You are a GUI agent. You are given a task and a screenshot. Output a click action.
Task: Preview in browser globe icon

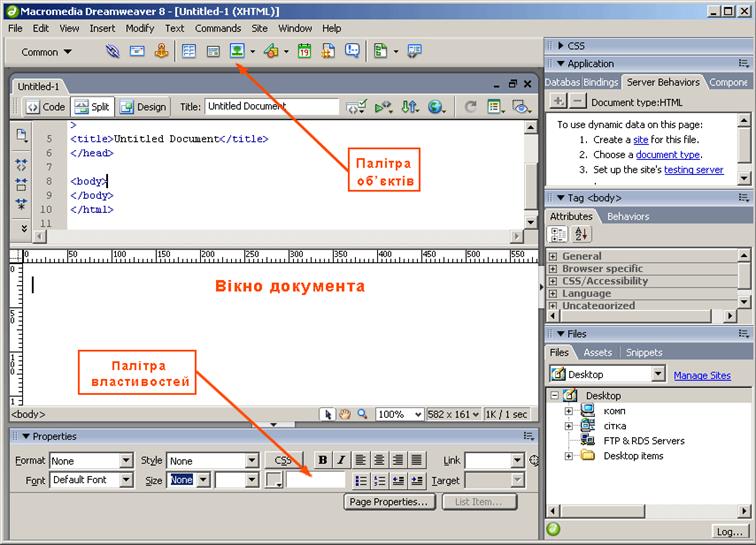pyautogui.click(x=436, y=107)
